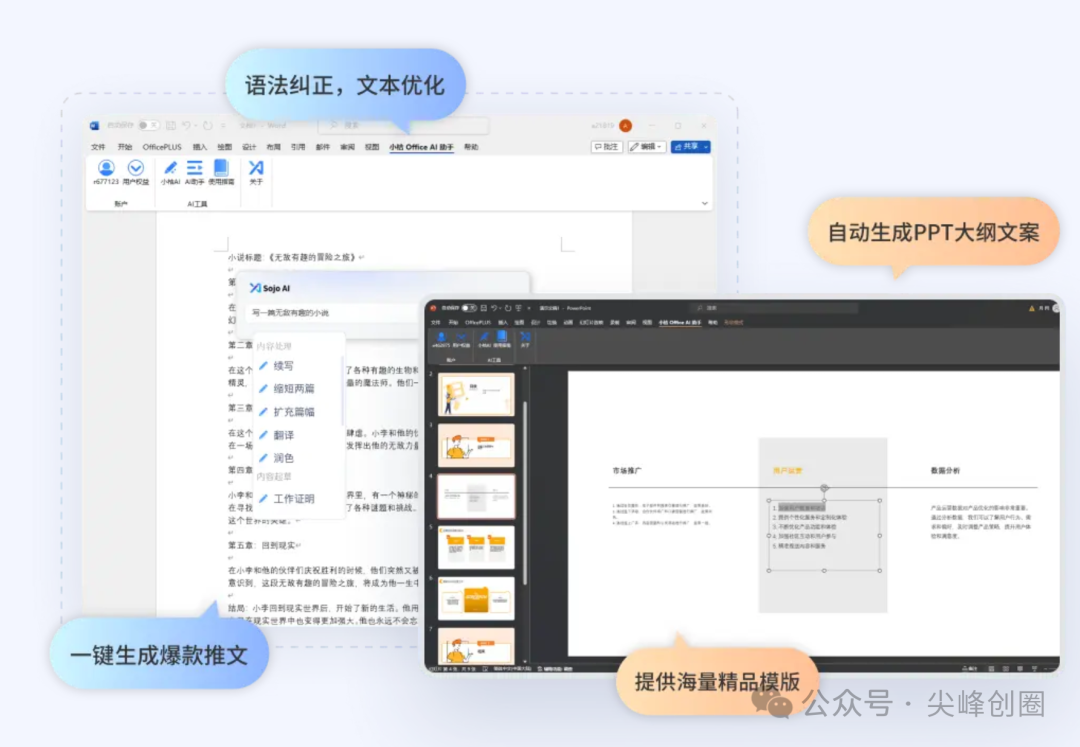Click the warning triangle icon in PowerPoint
The width and height of the screenshot is (1080, 747).
coord(1031,308)
